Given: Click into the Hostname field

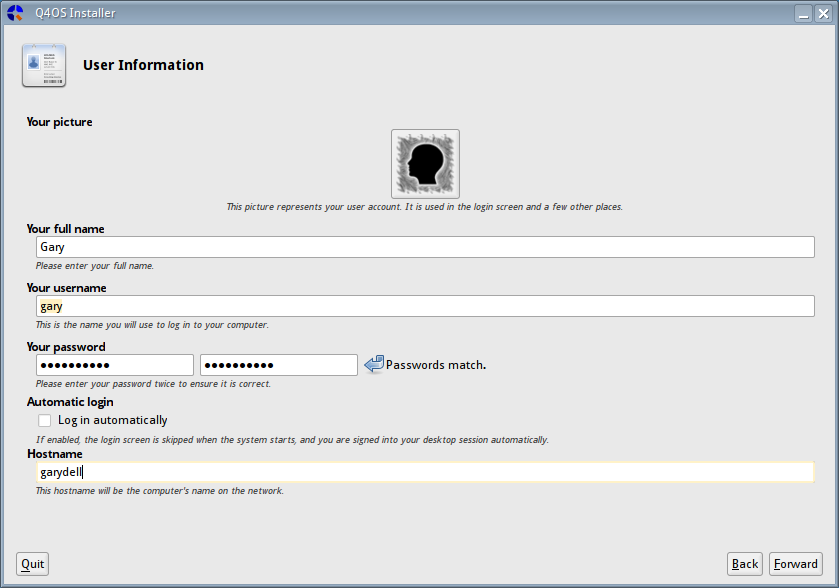Looking at the screenshot, I should pos(425,472).
